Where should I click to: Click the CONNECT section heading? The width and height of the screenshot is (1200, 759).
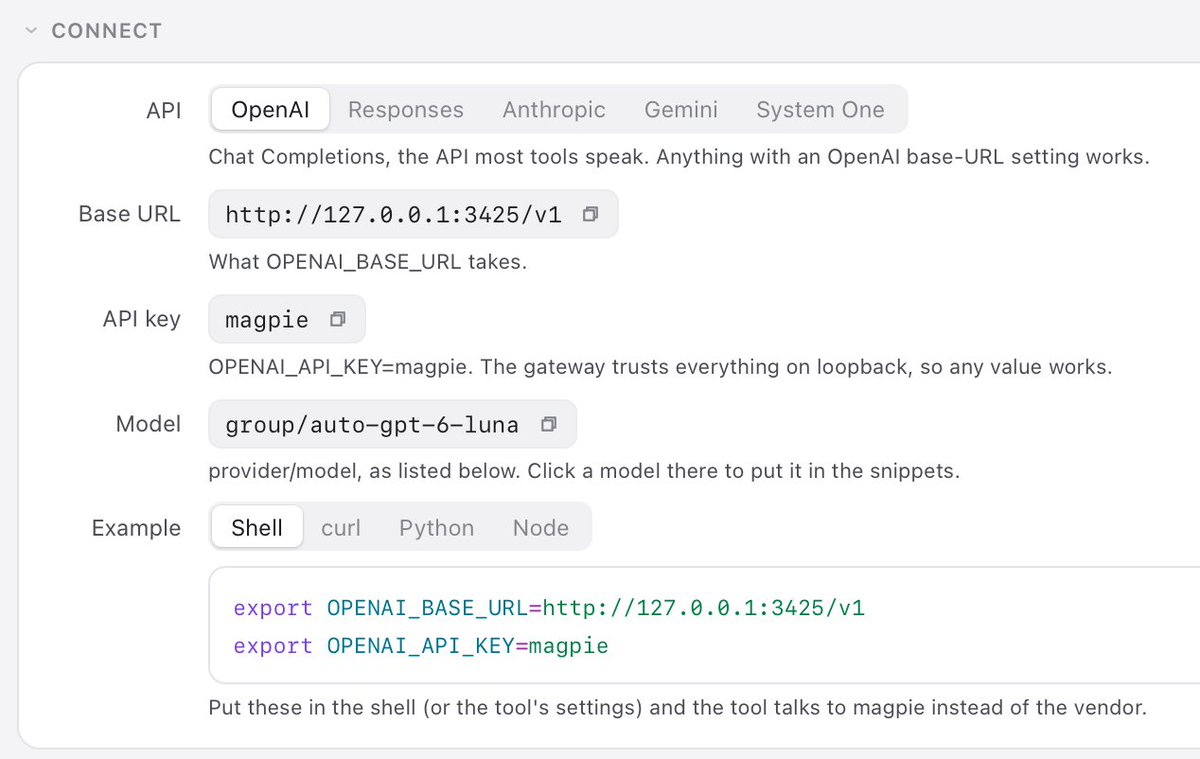pos(106,31)
